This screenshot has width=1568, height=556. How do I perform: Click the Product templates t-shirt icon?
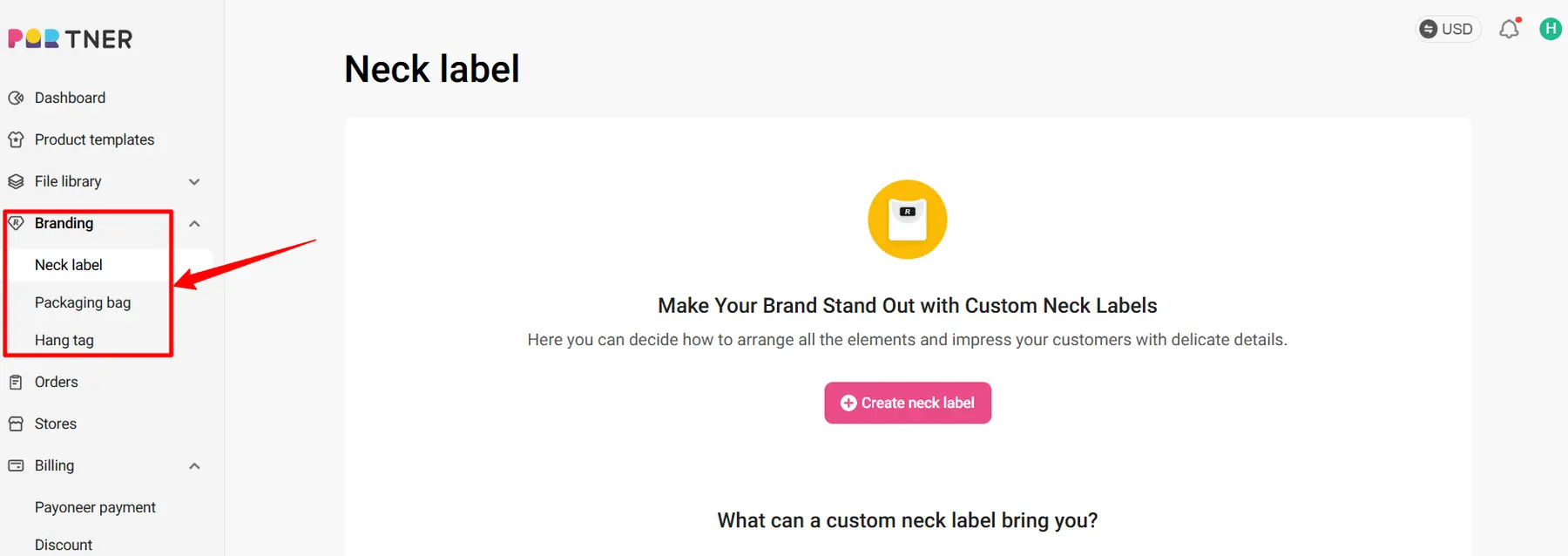(16, 139)
